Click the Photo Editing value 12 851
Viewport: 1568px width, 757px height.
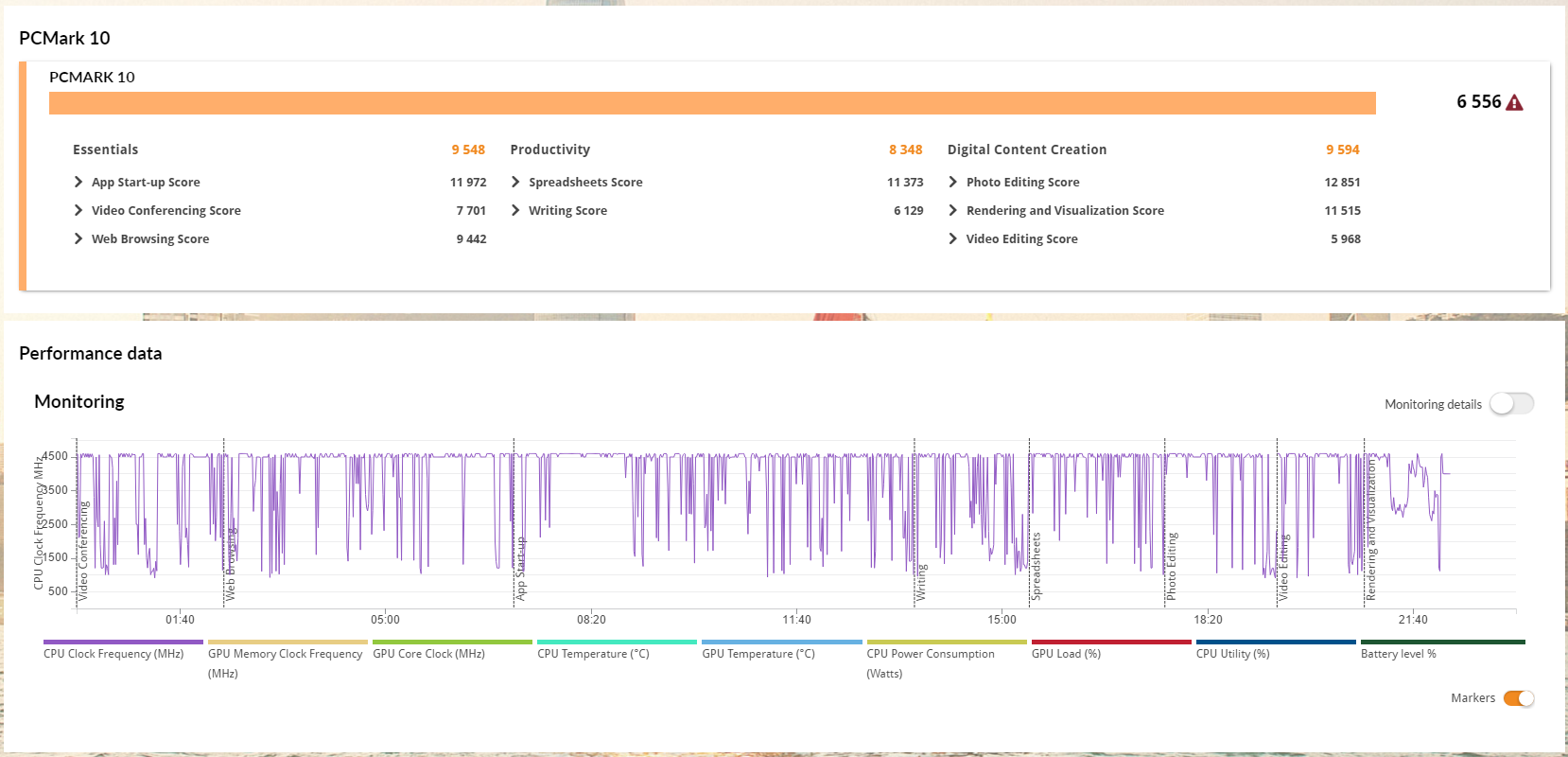click(x=1343, y=182)
